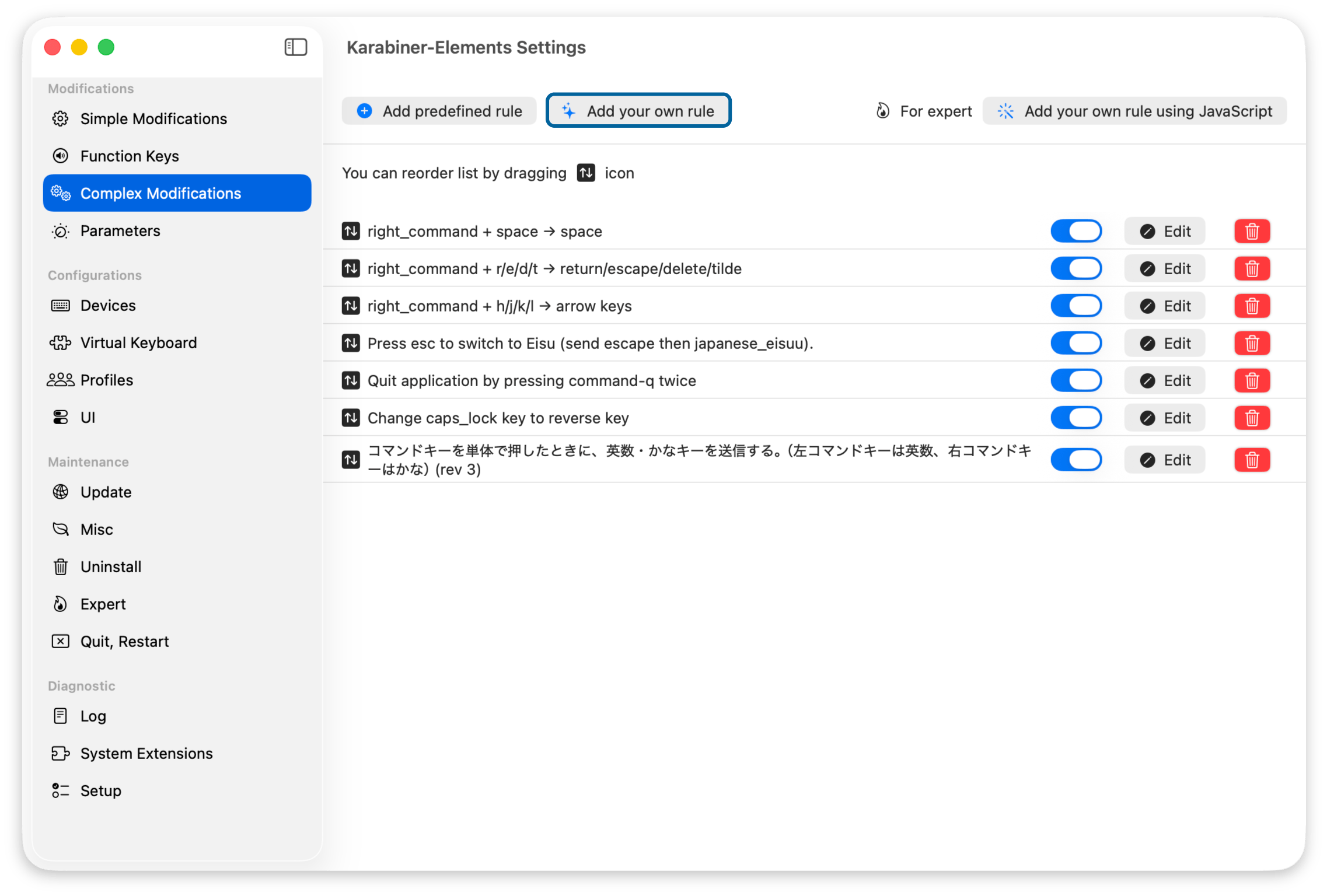Viewport: 1327px width, 896px height.
Task: Click Add predefined rule button
Action: (439, 111)
